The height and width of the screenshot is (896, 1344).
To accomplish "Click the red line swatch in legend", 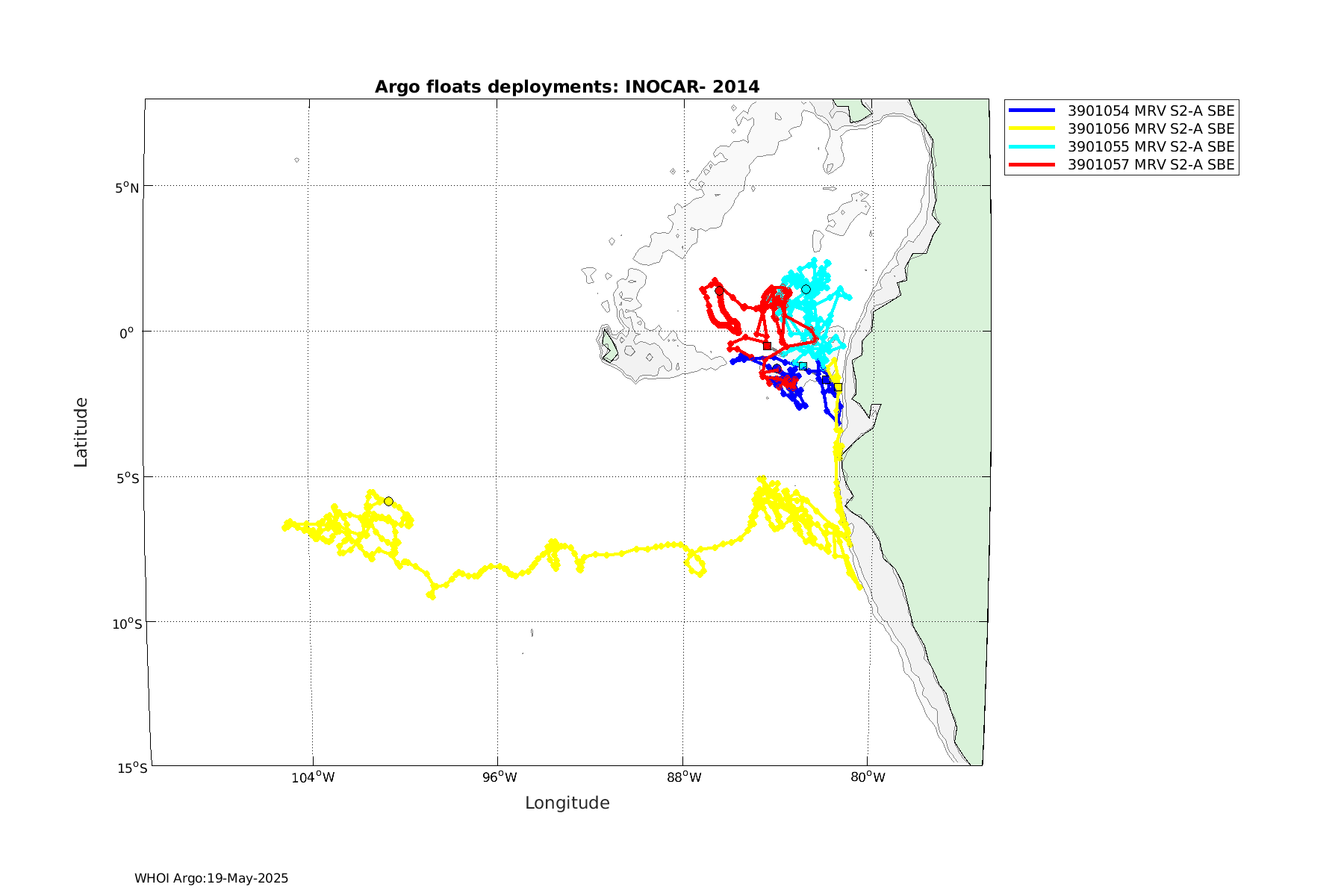I will [1032, 164].
